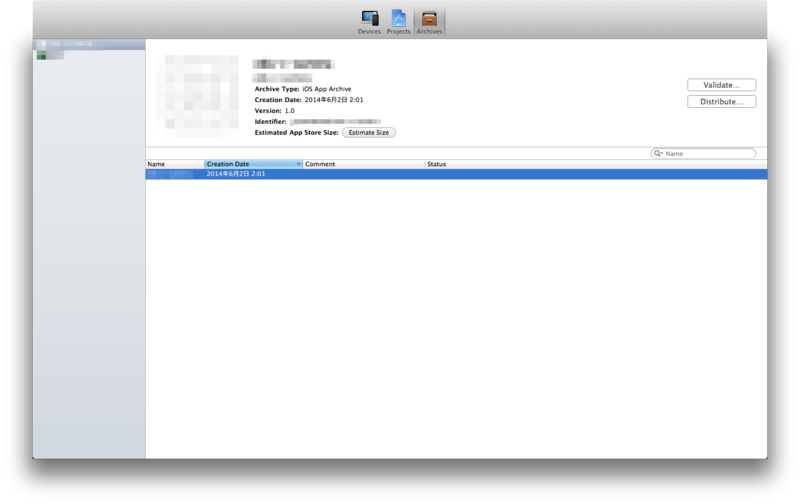This screenshot has width=800, height=504.
Task: Click the Version 1.0 value
Action: (x=289, y=111)
